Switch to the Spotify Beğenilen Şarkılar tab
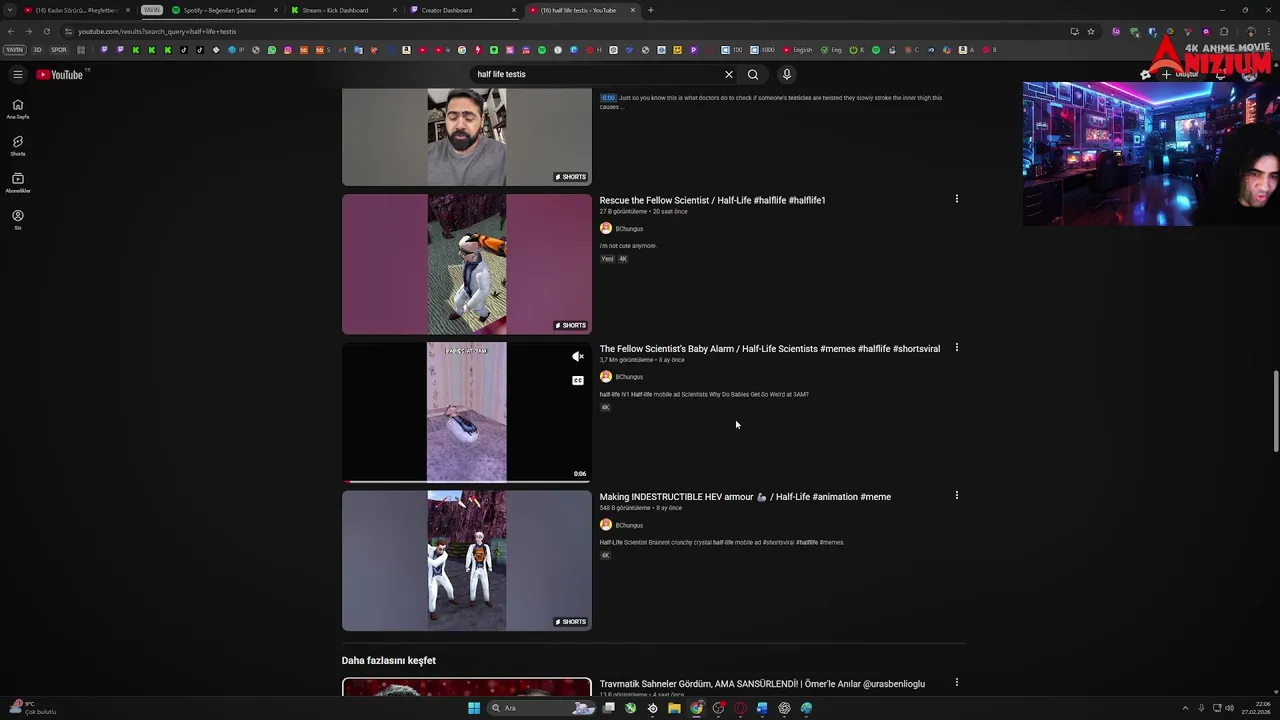Screen dimensions: 1280x720 (223, 10)
